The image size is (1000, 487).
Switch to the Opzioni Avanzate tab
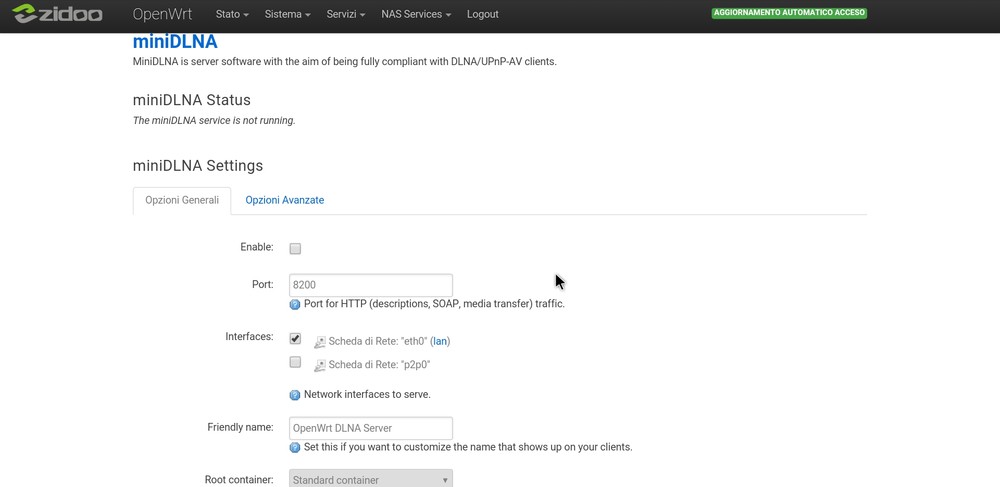click(285, 200)
